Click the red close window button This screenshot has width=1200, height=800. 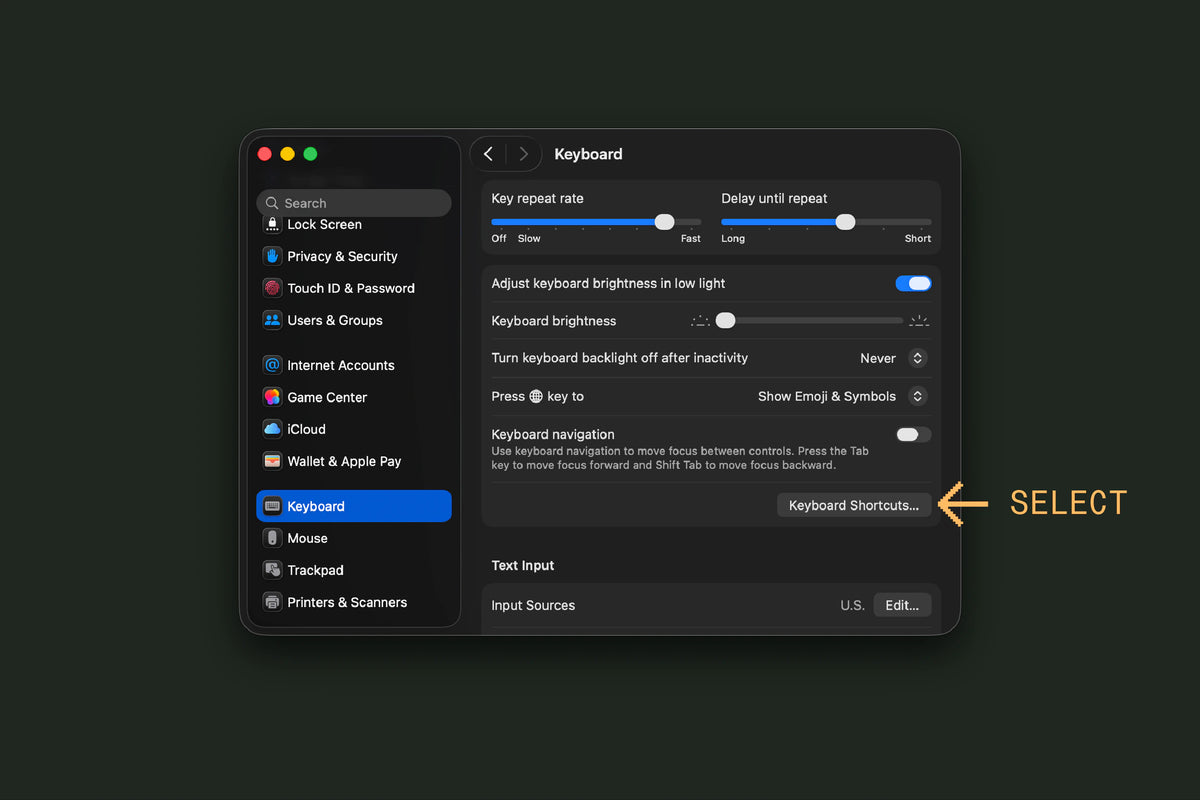coord(264,154)
